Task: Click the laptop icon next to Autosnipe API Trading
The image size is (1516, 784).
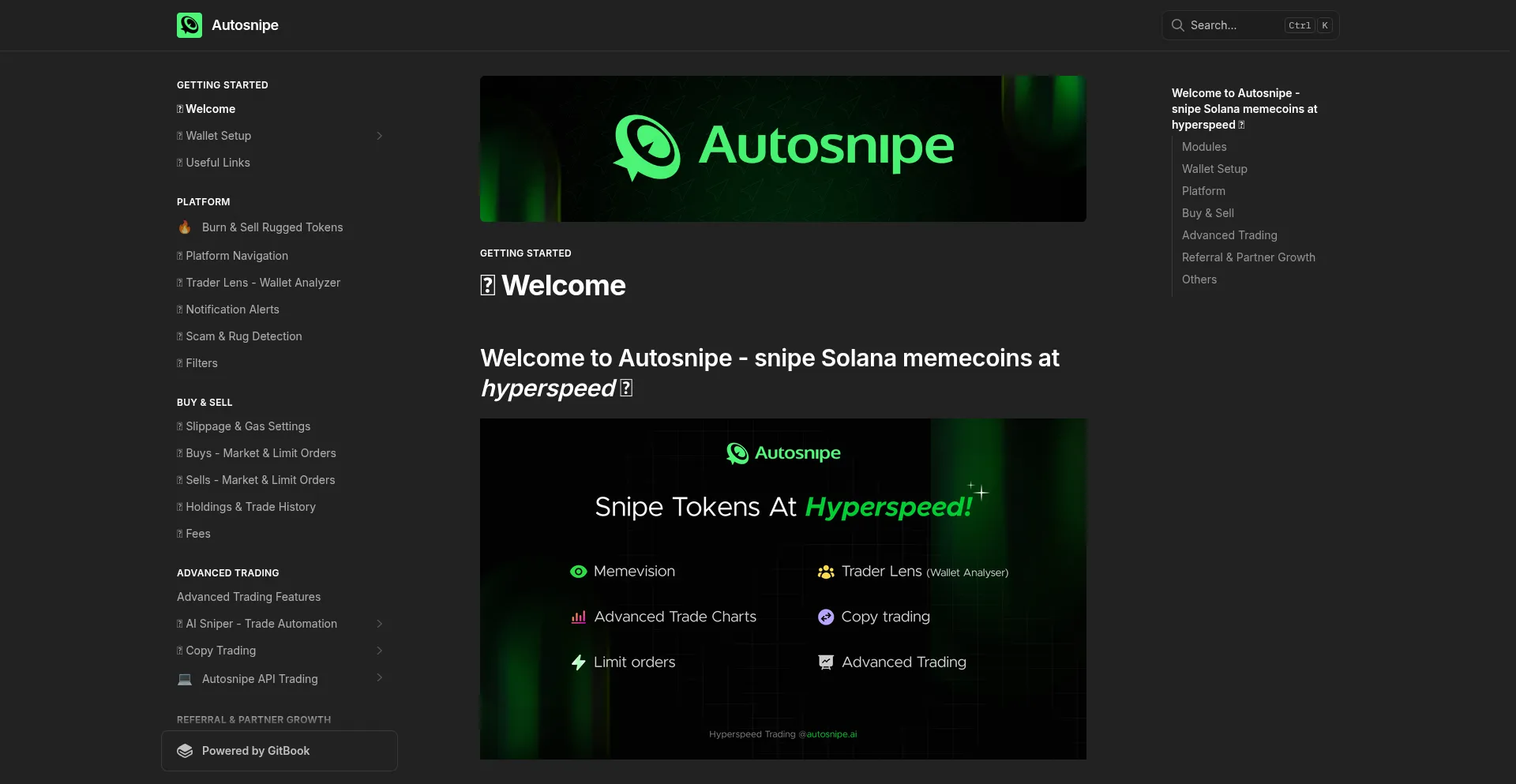Action: coord(184,679)
